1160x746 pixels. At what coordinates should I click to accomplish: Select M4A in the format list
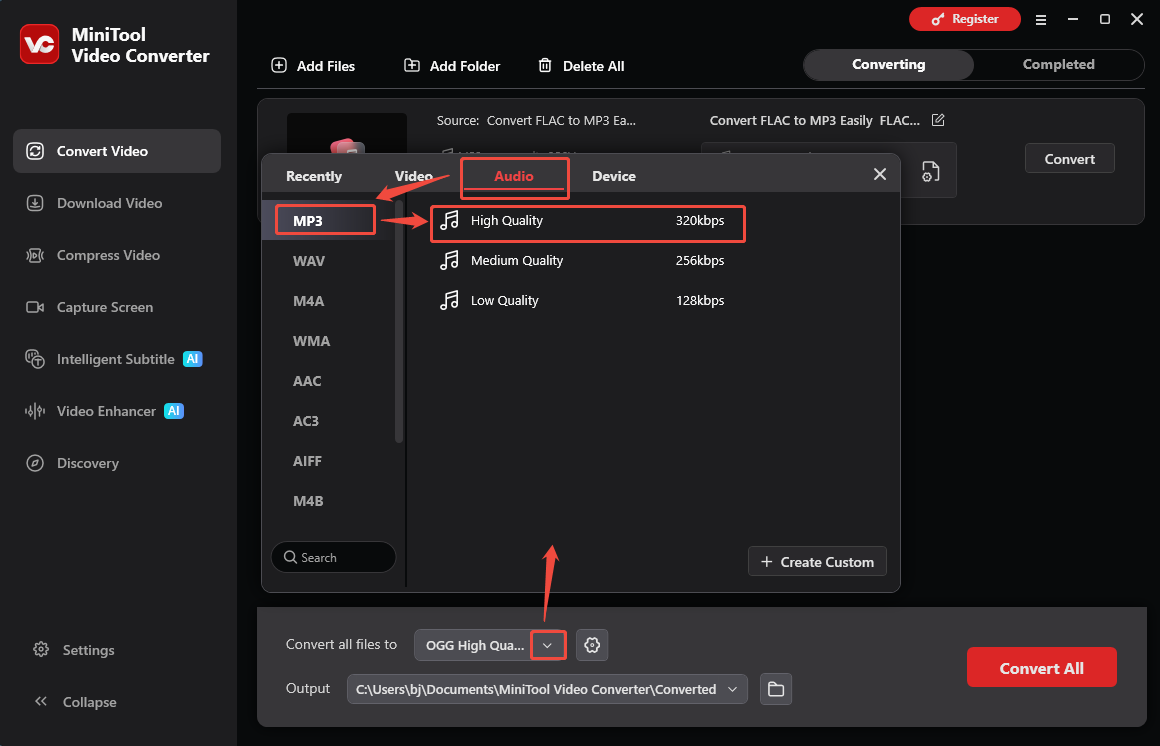coord(309,300)
